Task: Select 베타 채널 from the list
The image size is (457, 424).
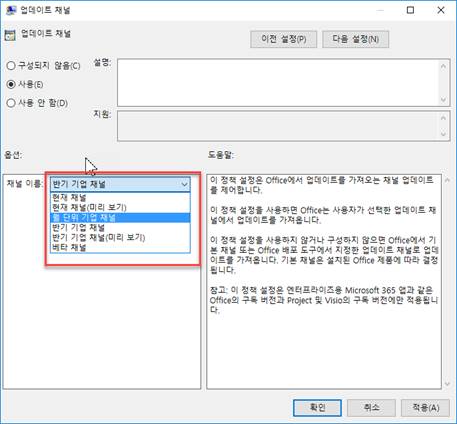Action: point(120,247)
